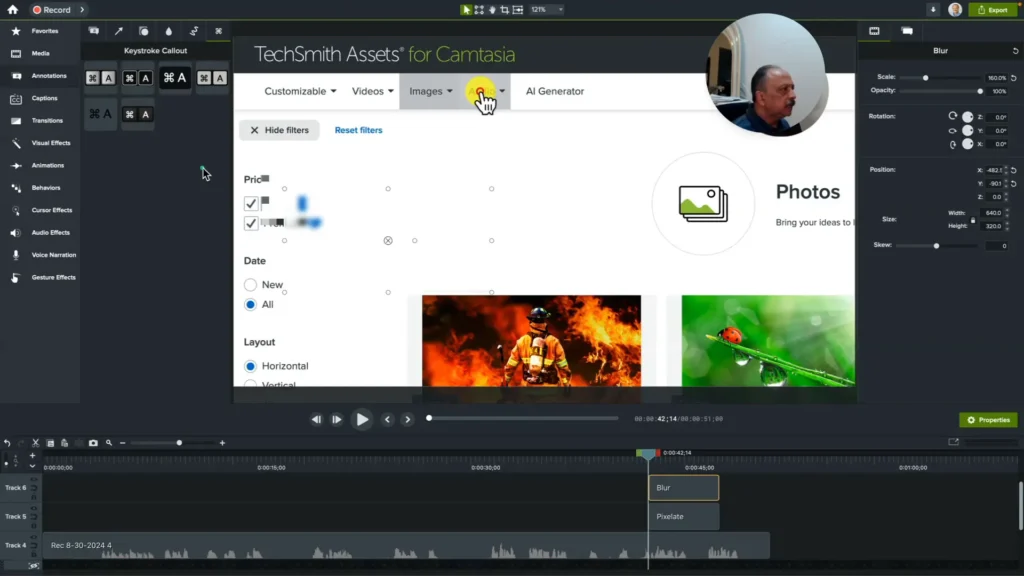Expand options arrow next to Record
Image resolution: width=1024 pixels, height=576 pixels.
coord(82,10)
